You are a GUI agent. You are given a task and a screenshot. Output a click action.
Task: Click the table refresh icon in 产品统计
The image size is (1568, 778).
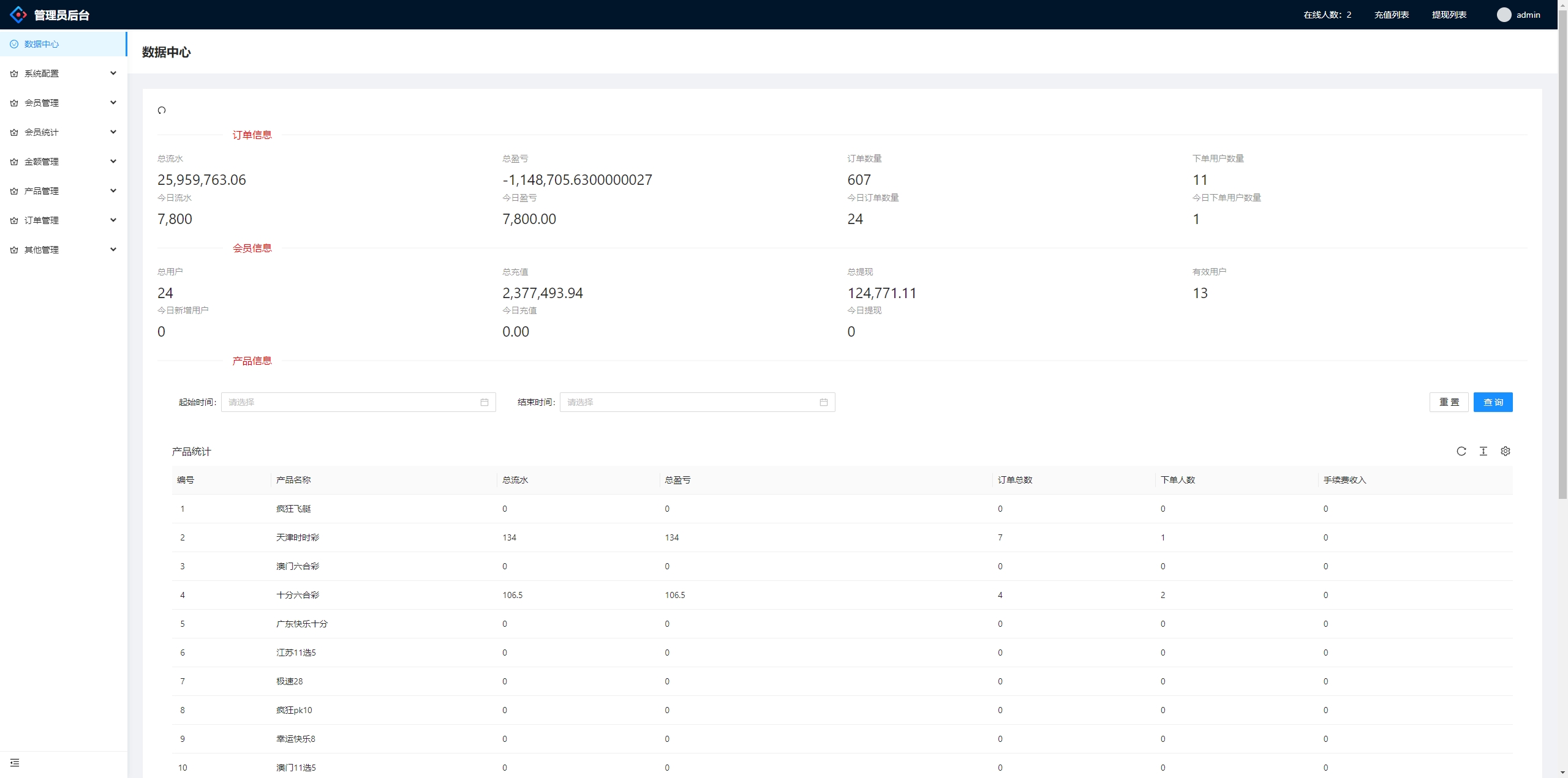tap(1461, 451)
